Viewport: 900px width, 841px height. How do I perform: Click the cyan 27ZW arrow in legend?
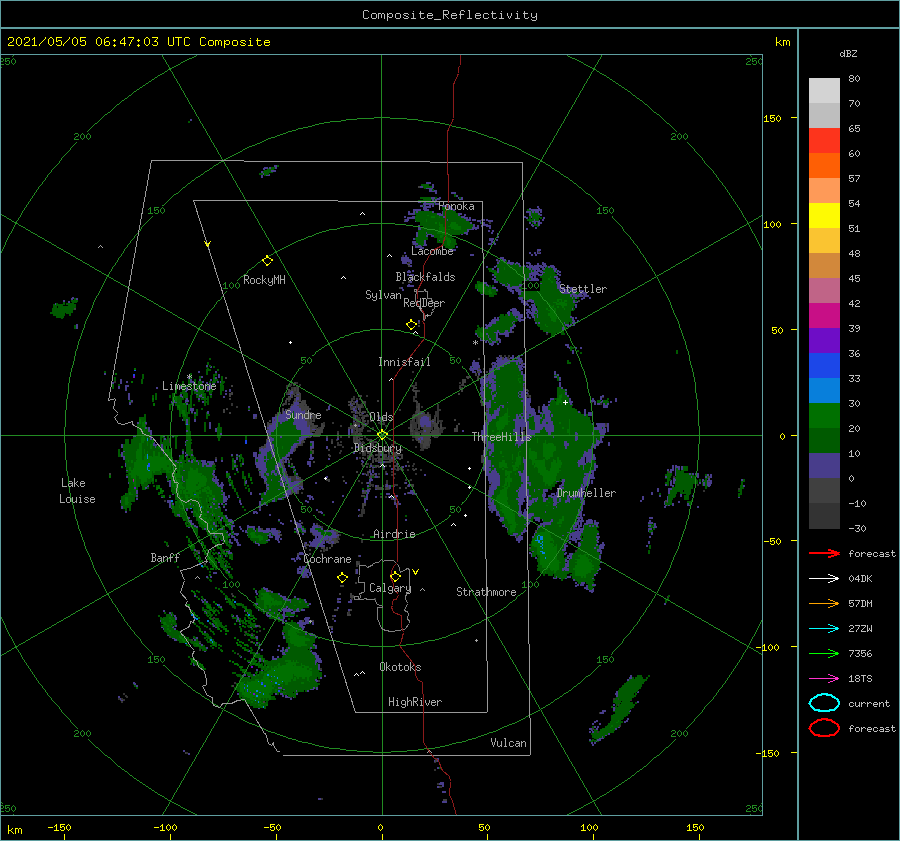coord(824,629)
